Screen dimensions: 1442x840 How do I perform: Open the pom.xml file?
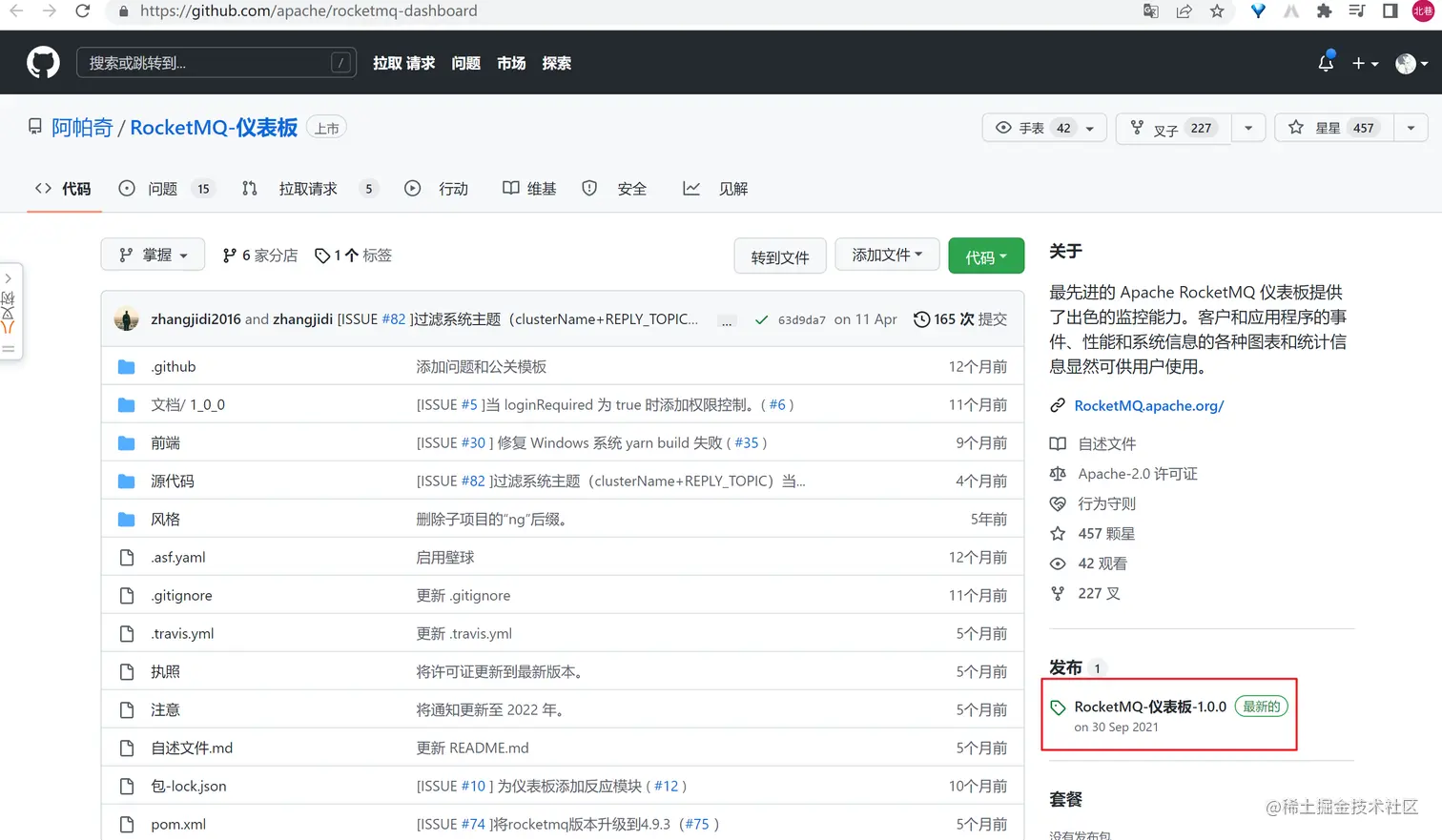178,825
